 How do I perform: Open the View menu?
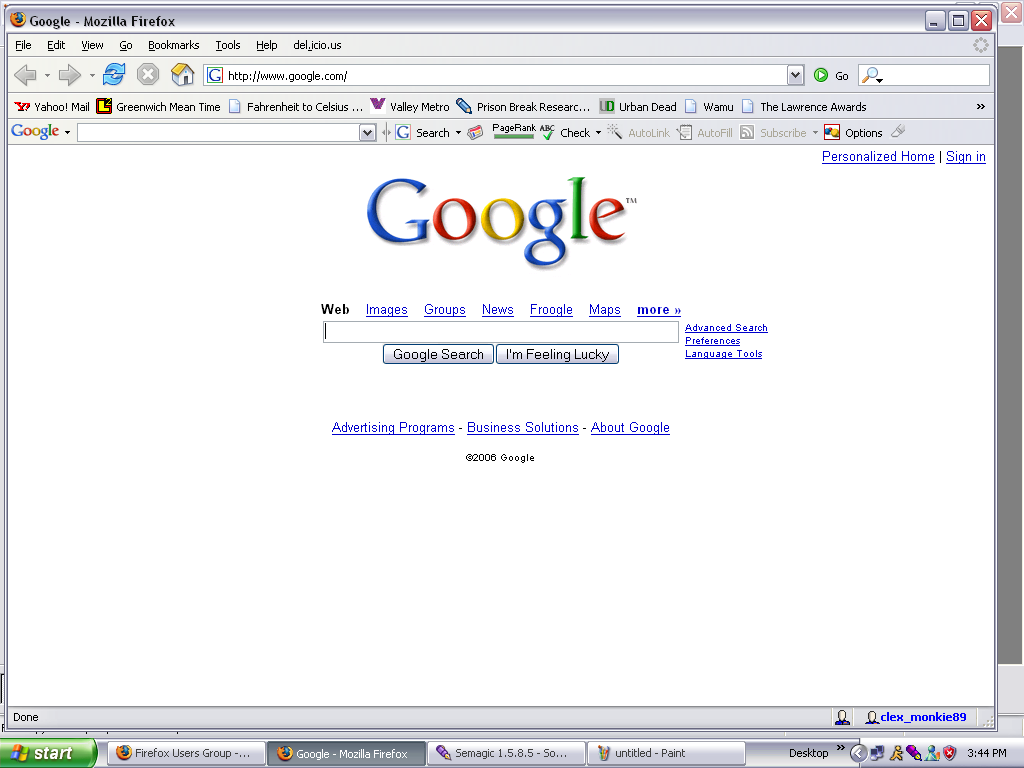click(x=92, y=45)
